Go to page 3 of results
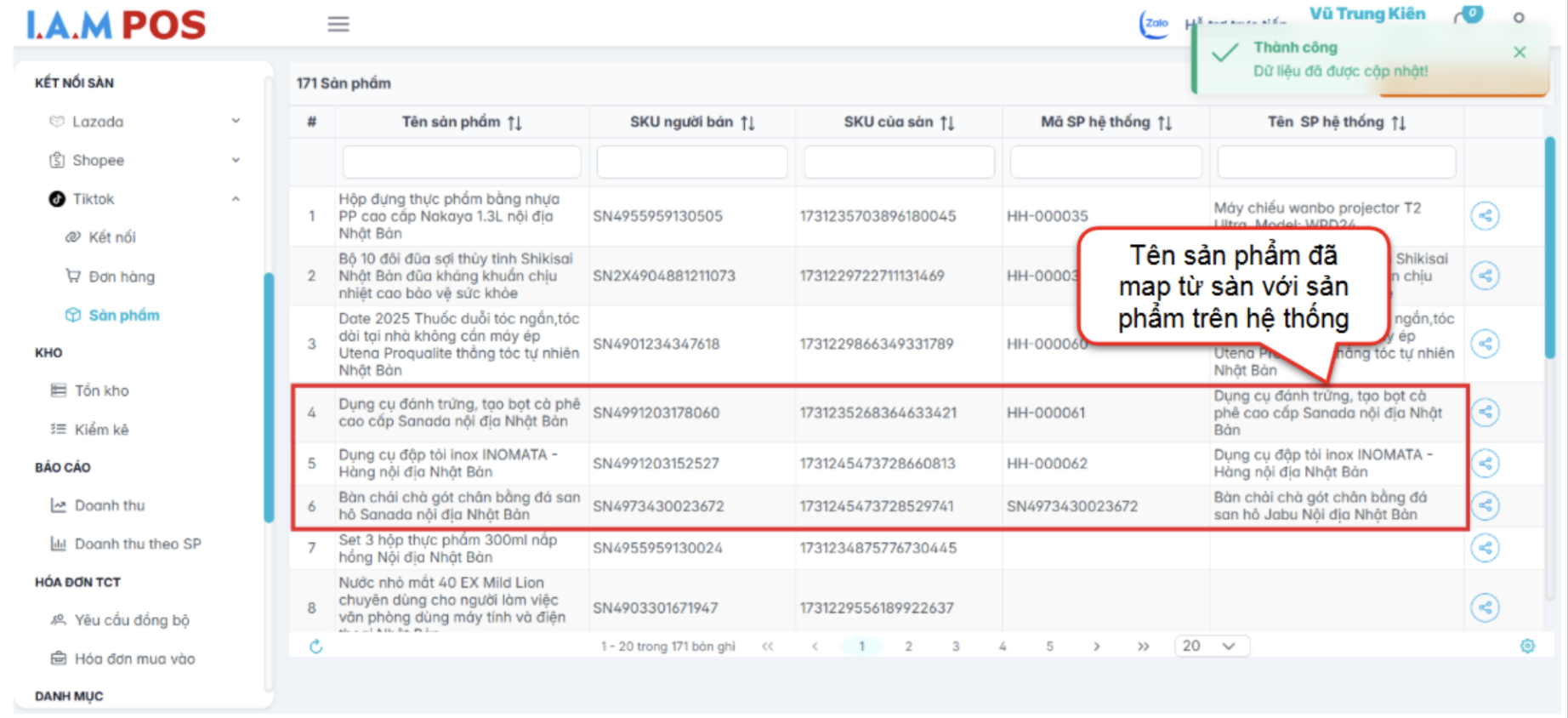The width and height of the screenshot is (1568, 718). (x=956, y=647)
